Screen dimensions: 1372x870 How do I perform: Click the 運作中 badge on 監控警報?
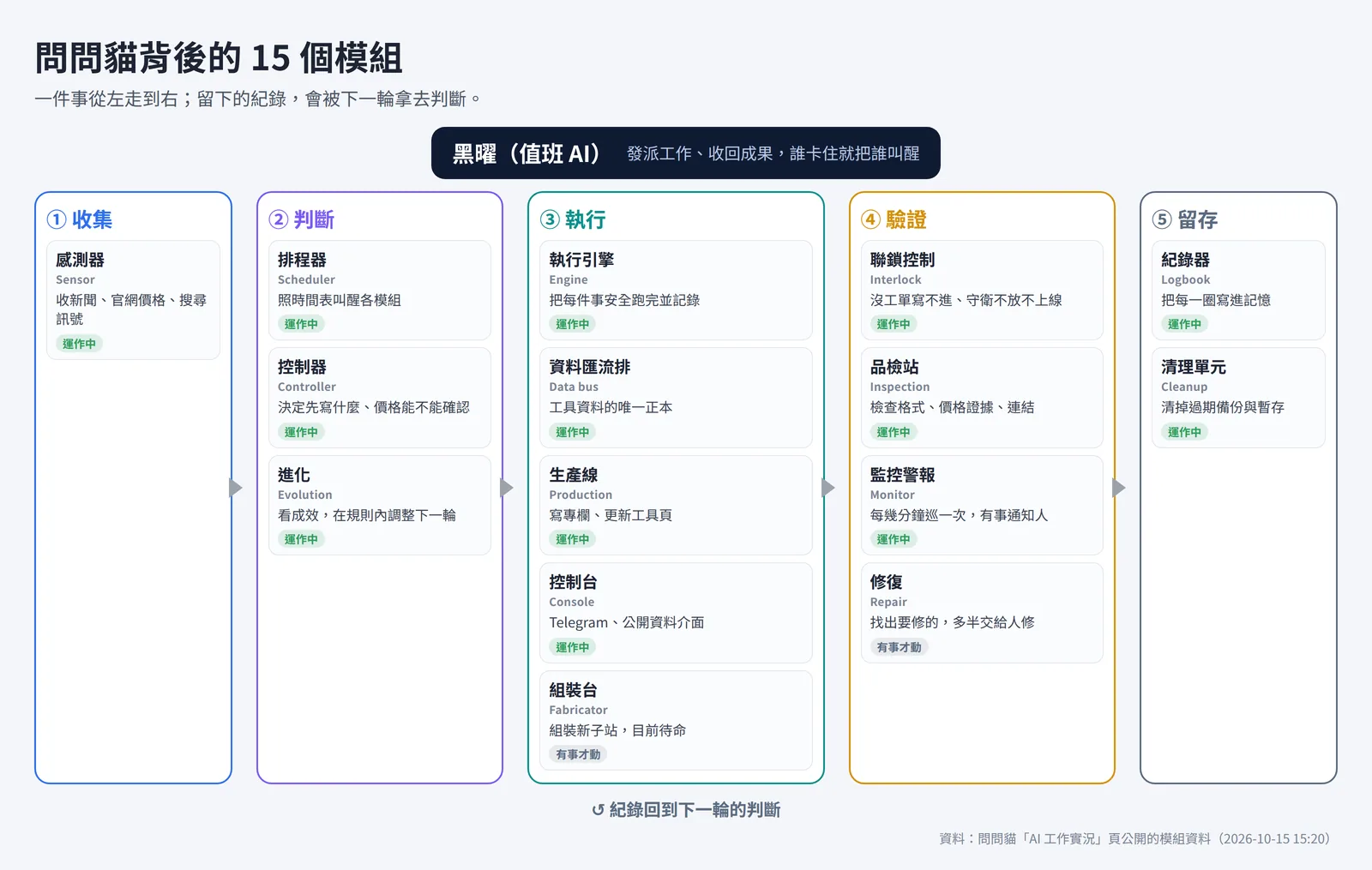(894, 539)
